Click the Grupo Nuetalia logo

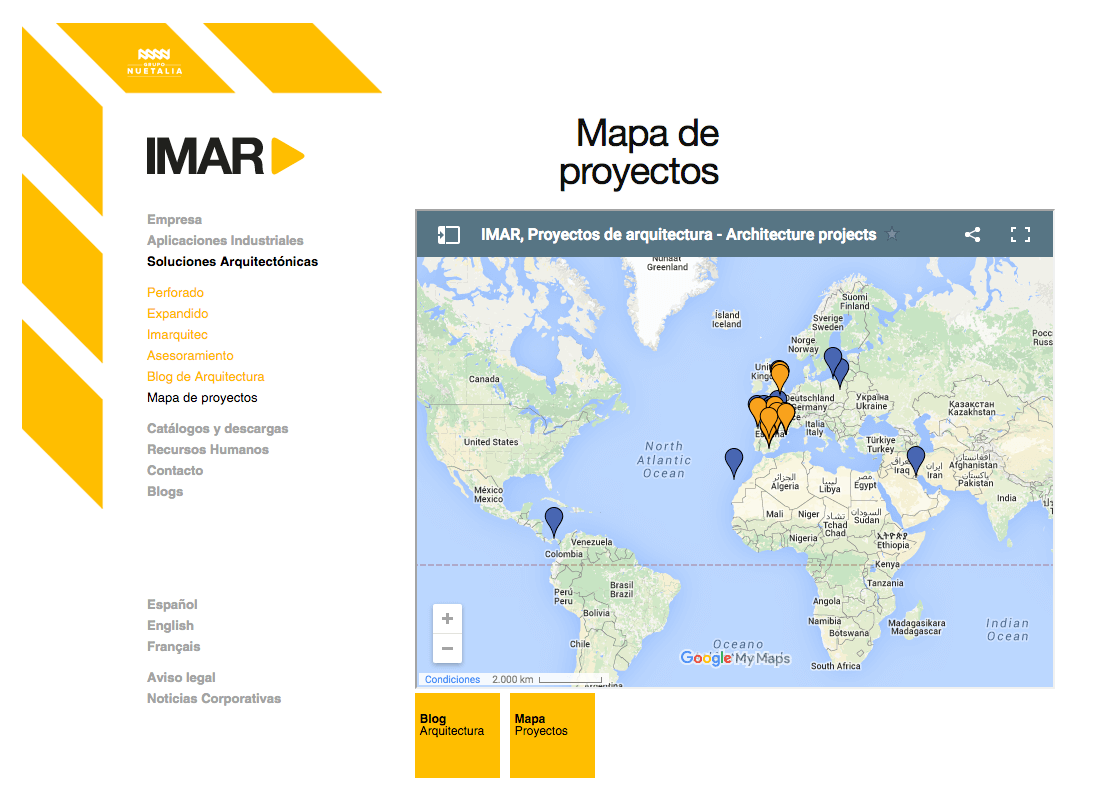pyautogui.click(x=154, y=62)
